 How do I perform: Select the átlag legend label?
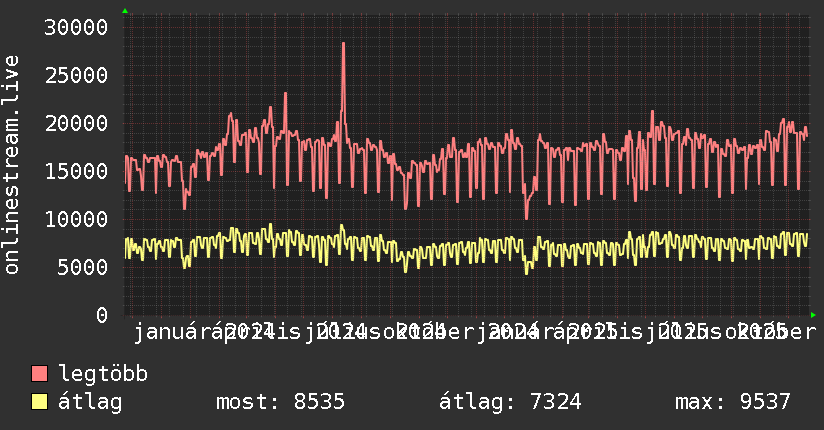(90, 402)
